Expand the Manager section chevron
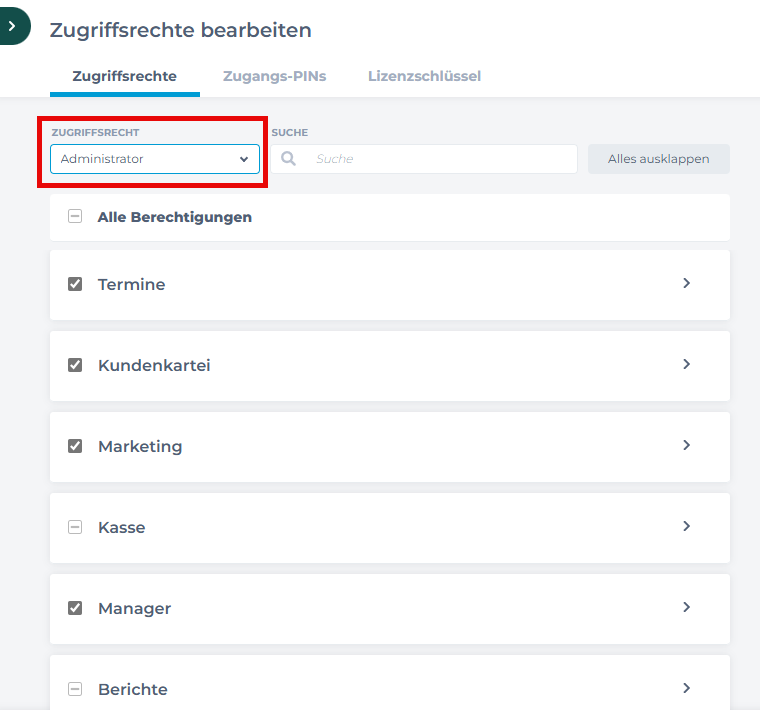This screenshot has height=710, width=760. pyautogui.click(x=686, y=607)
